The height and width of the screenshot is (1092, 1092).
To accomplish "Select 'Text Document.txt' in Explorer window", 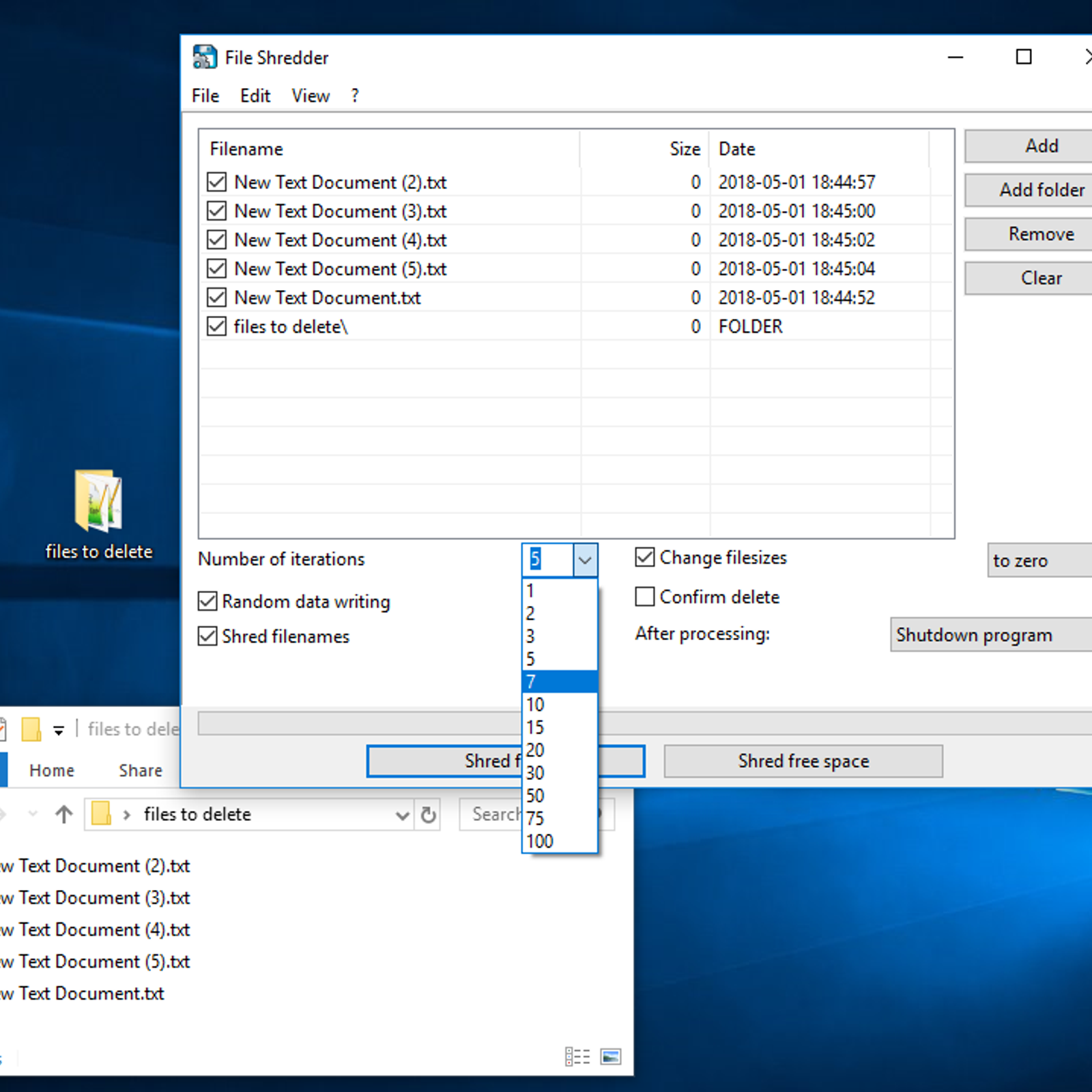I will 82,993.
